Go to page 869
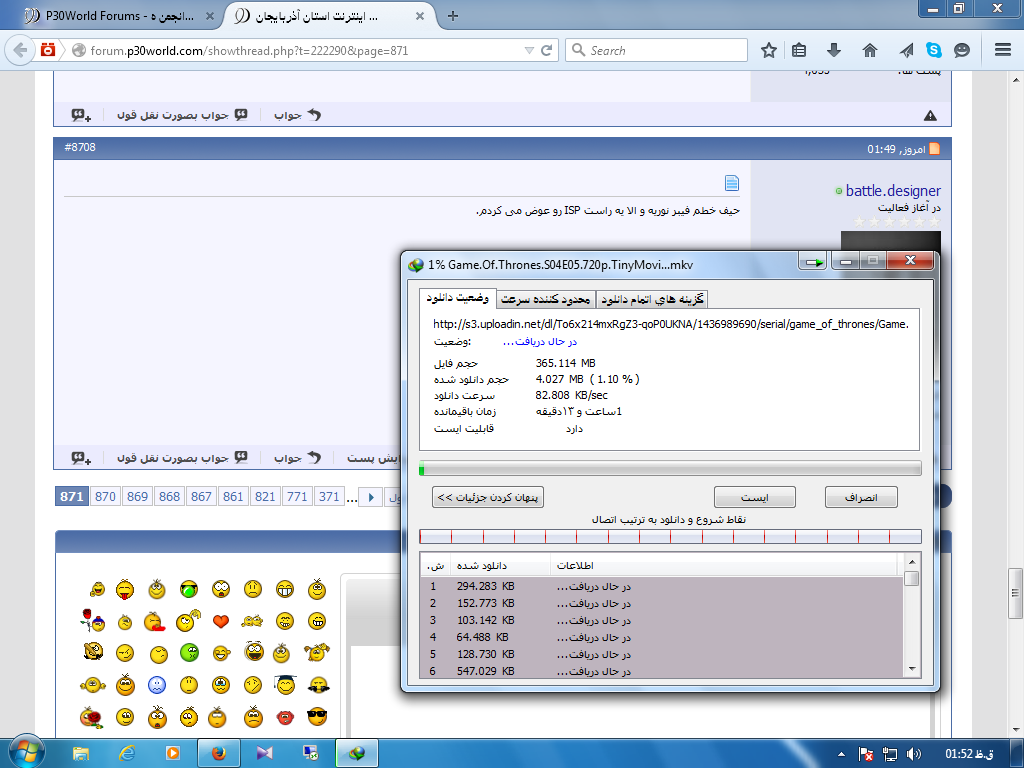Image resolution: width=1024 pixels, height=768 pixels. tap(137, 497)
